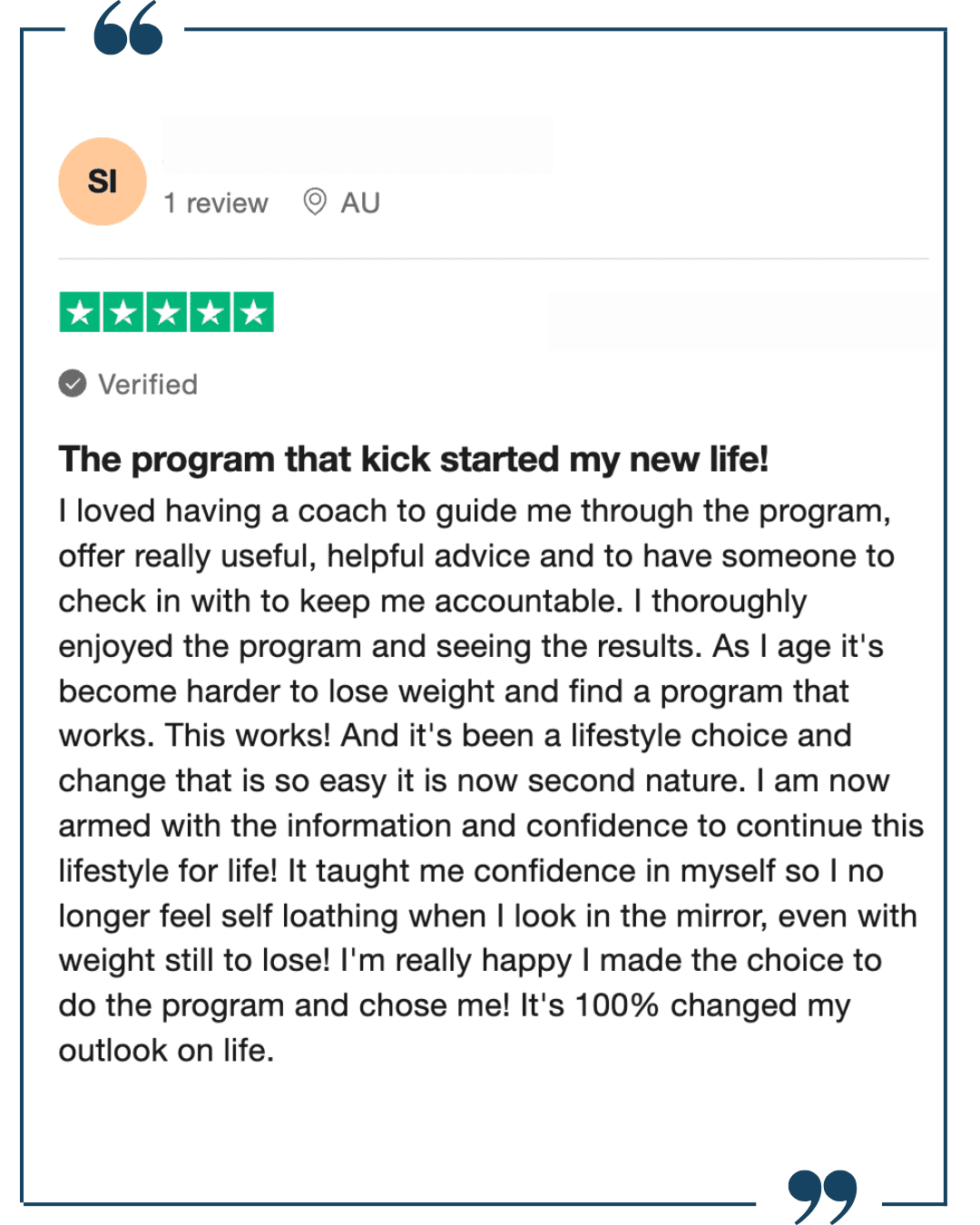
Task: Open the '1 review' count link
Action: tap(216, 203)
